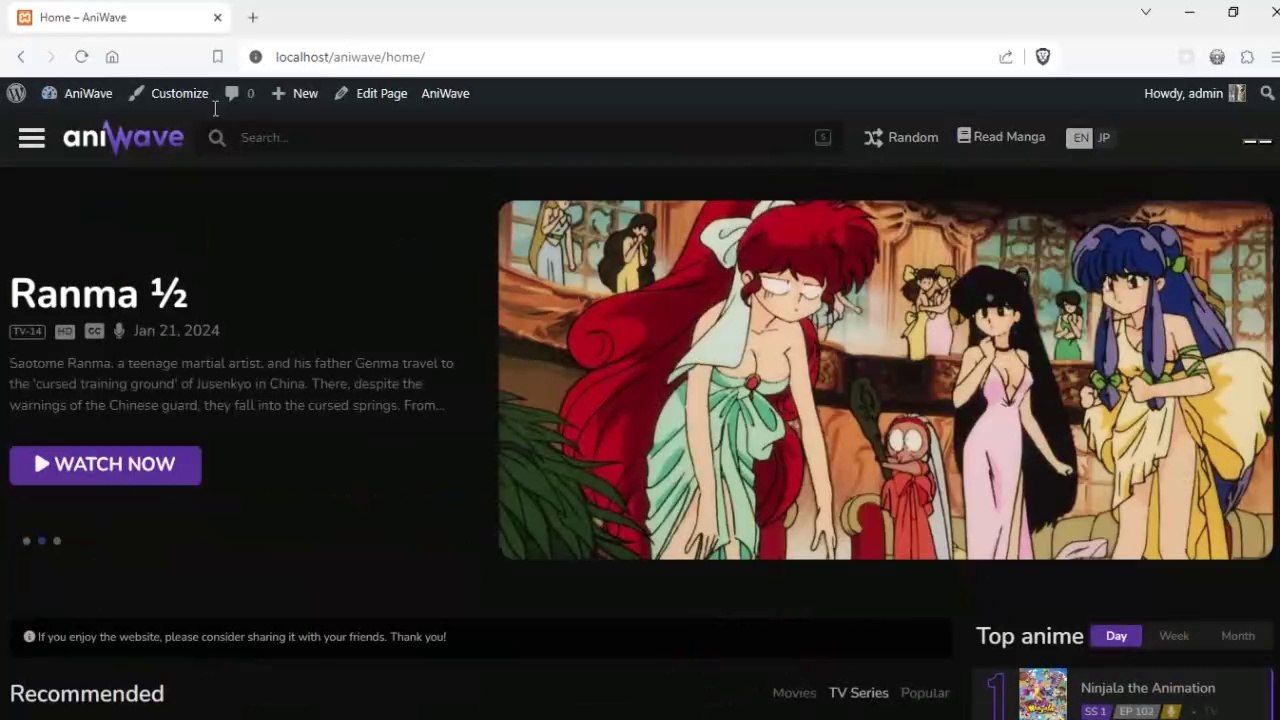This screenshot has height=720, width=1280.
Task: Click the TV-14 rating badge
Action: pos(27,331)
